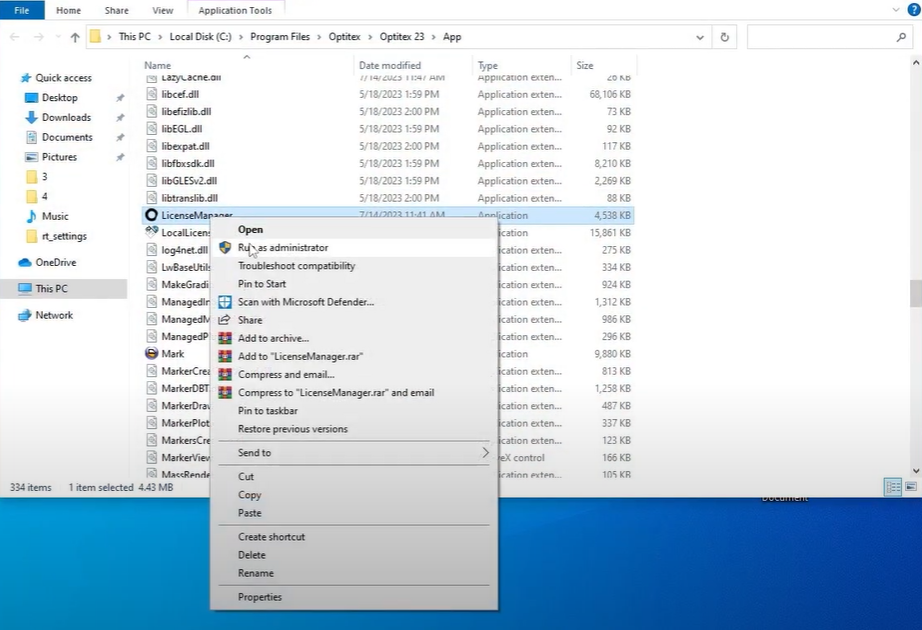Click the WinRAR icon beside Add to archive

coord(225,338)
